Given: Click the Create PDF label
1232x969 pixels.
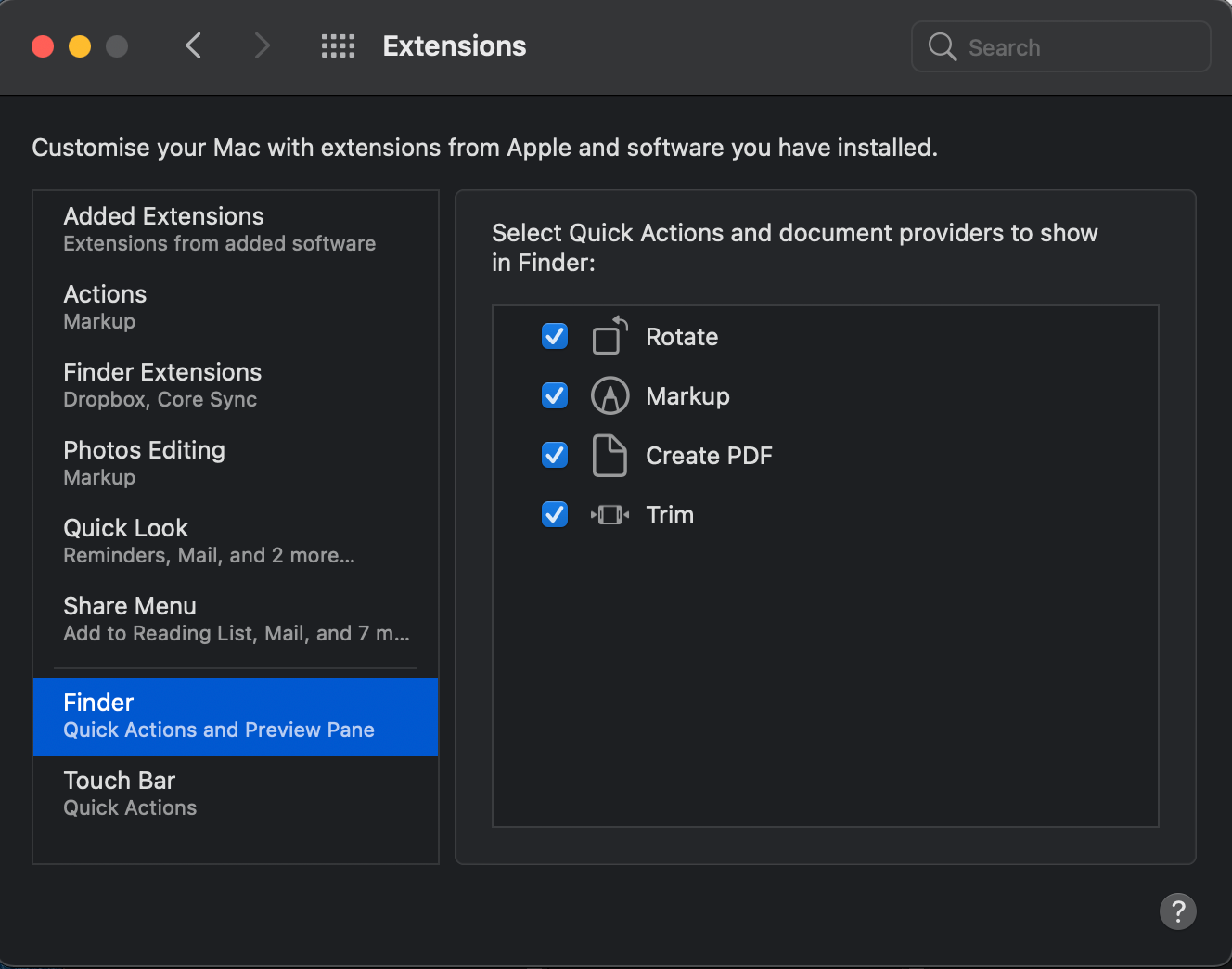Looking at the screenshot, I should (709, 456).
